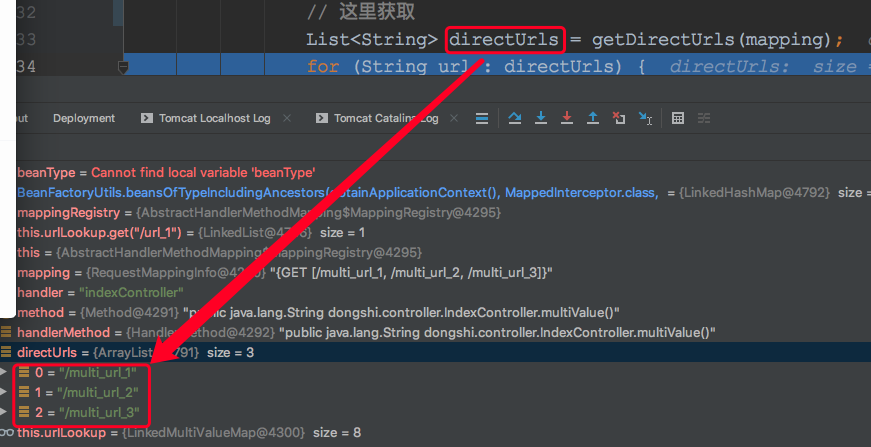This screenshot has height=447, width=871.
Task: Expand the 0 = "/multi_url_1" entry
Action: pyautogui.click(x=4, y=372)
